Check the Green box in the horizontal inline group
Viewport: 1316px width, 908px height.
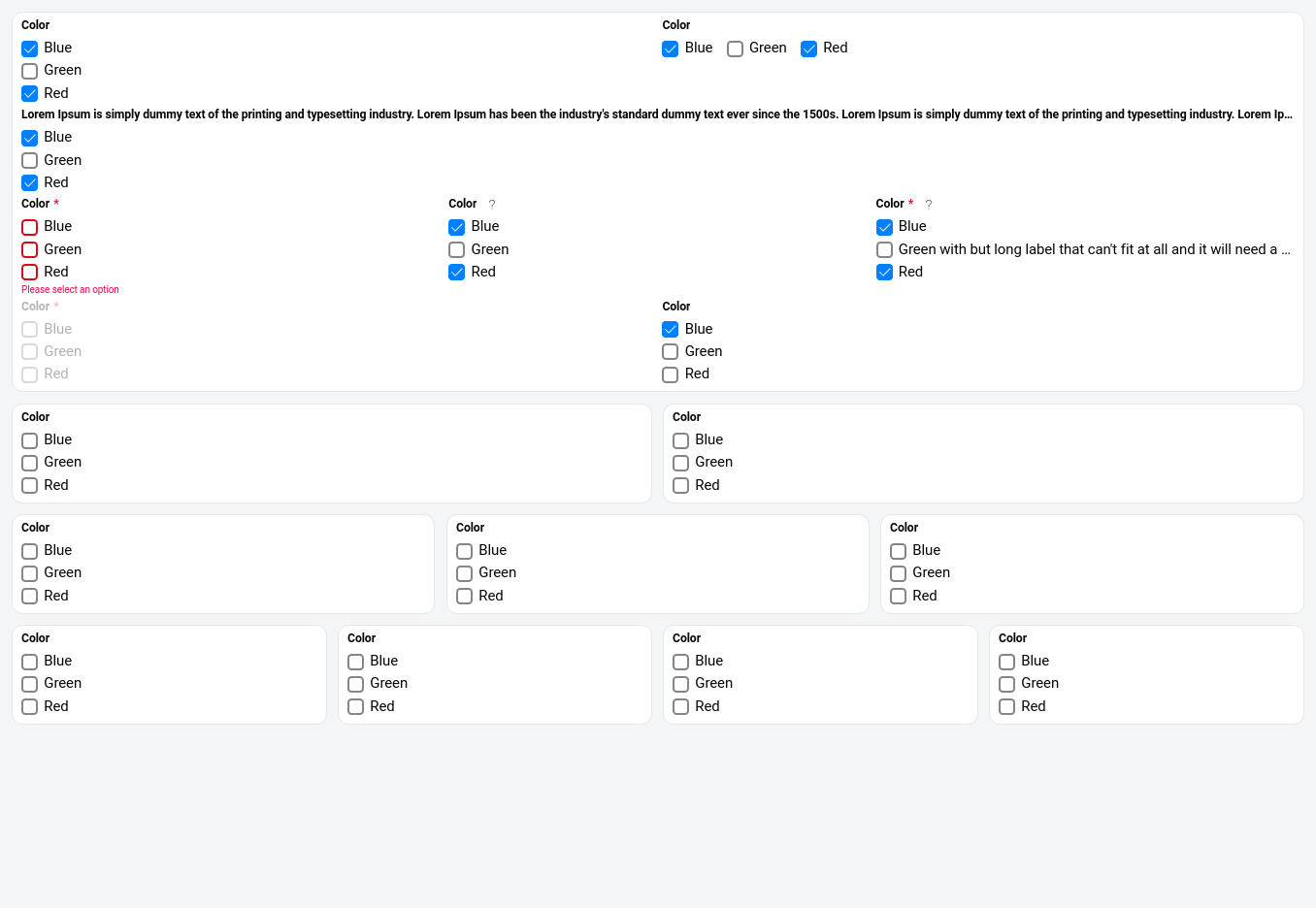[736, 49]
